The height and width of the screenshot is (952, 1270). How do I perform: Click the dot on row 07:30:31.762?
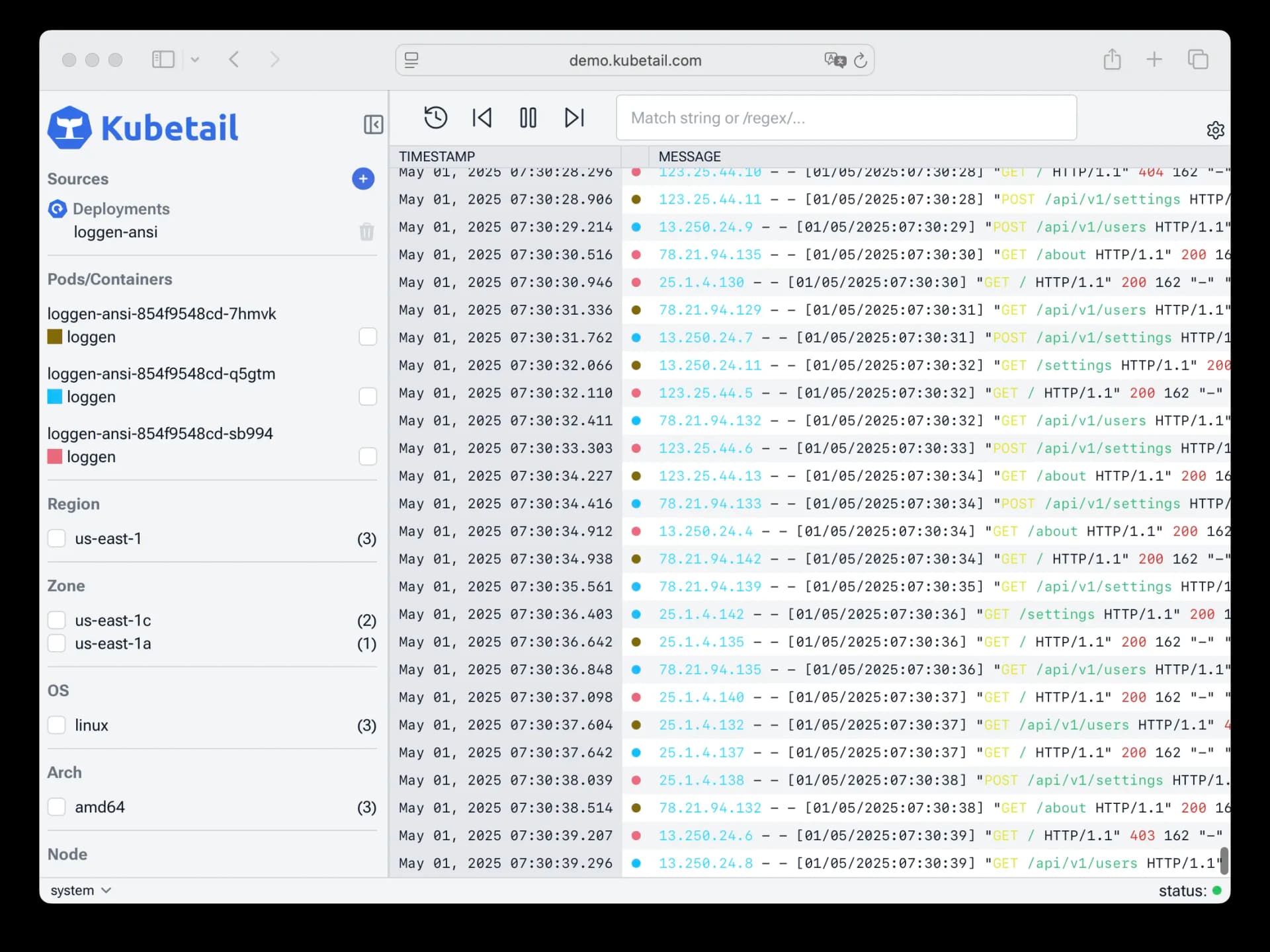[636, 338]
